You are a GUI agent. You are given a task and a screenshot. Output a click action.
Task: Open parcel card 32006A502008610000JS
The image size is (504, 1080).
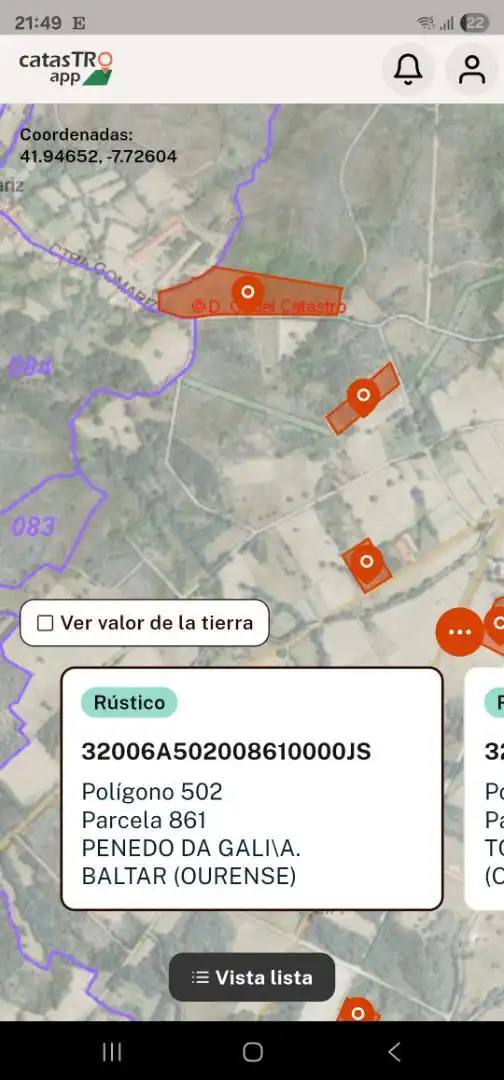click(252, 789)
